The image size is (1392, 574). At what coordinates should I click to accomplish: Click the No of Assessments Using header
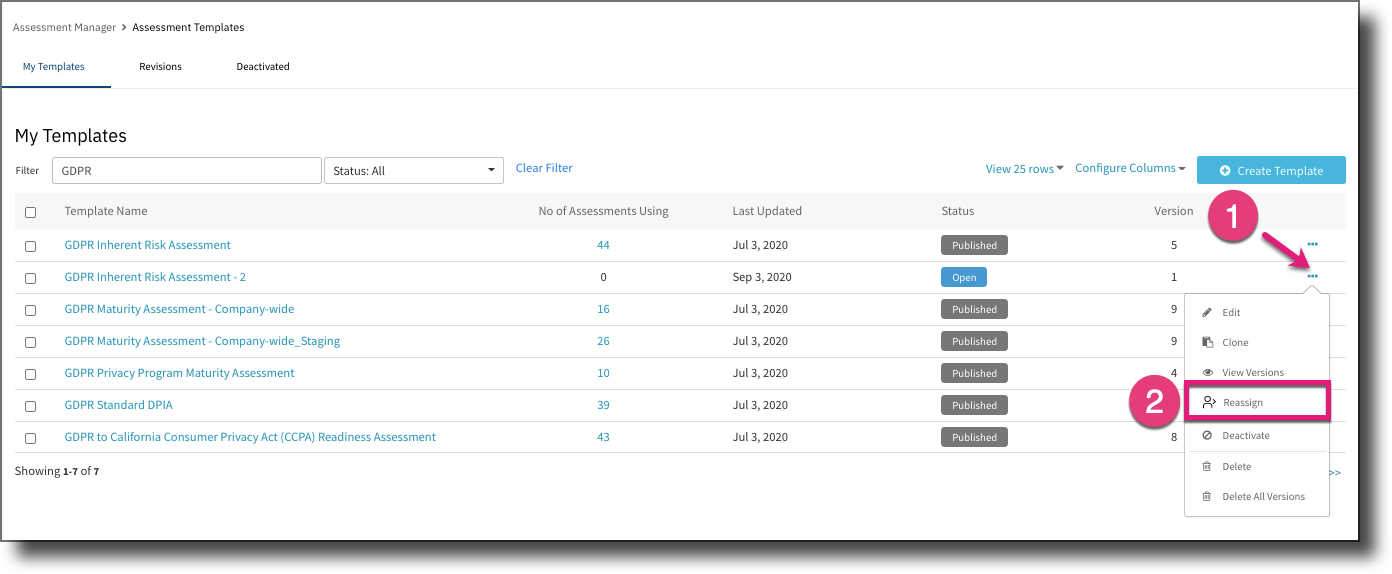click(x=603, y=211)
